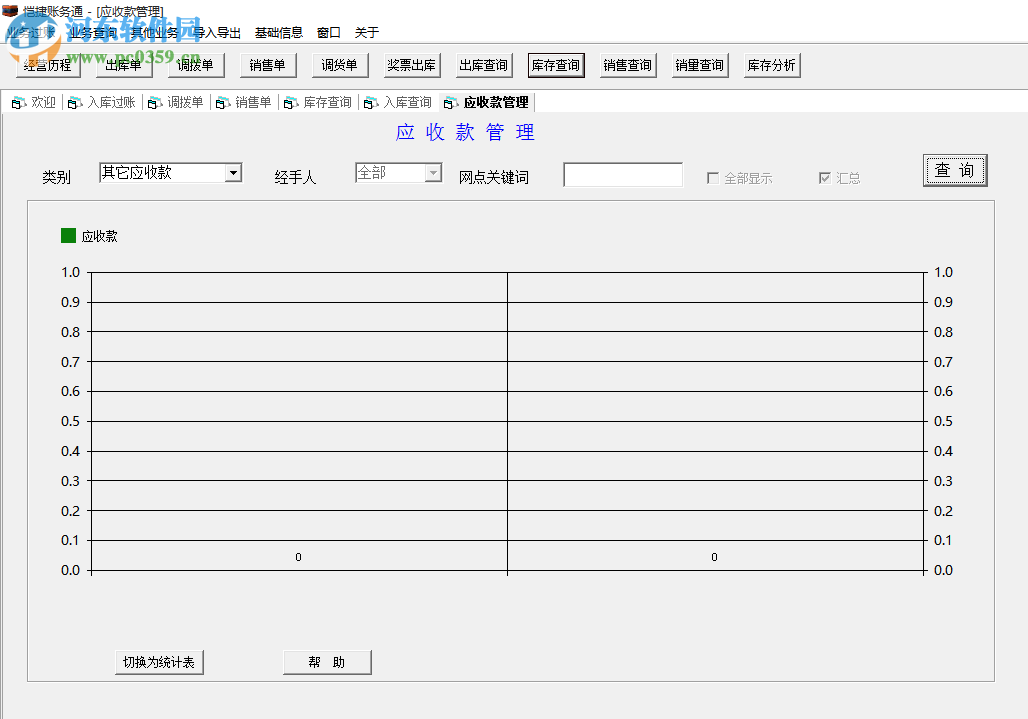Click 切换为统计表 button
The height and width of the screenshot is (719, 1028).
(x=159, y=663)
